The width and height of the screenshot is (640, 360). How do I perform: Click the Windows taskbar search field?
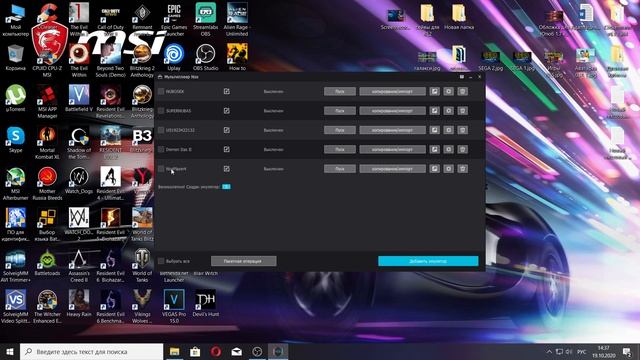[x=91, y=351]
